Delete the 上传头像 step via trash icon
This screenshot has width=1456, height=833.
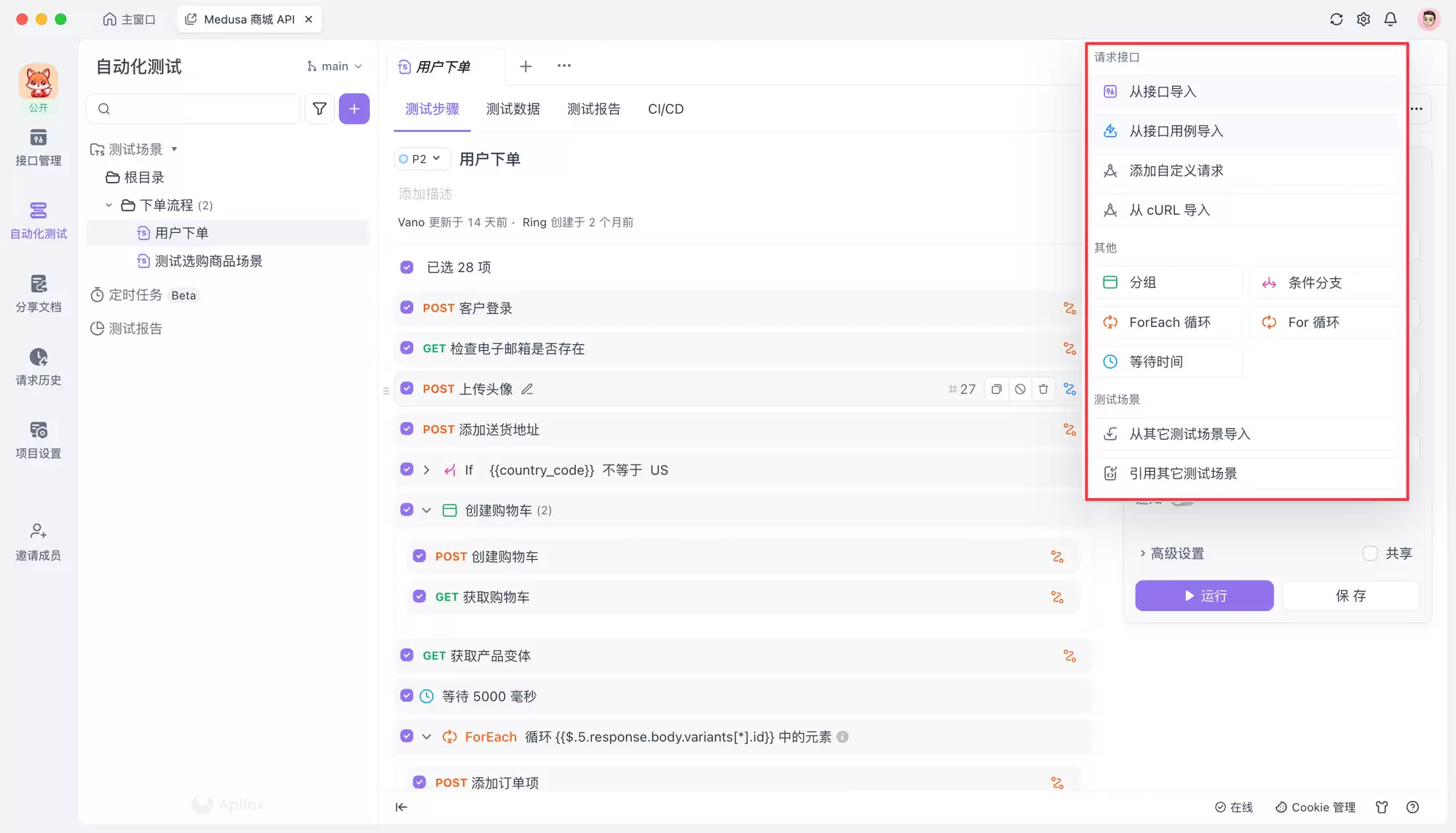click(1043, 390)
